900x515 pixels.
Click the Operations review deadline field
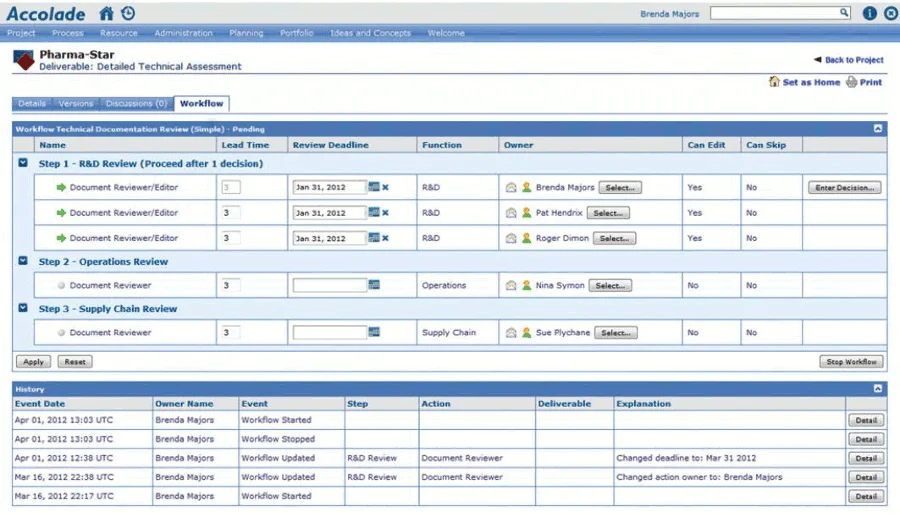pyautogui.click(x=329, y=285)
